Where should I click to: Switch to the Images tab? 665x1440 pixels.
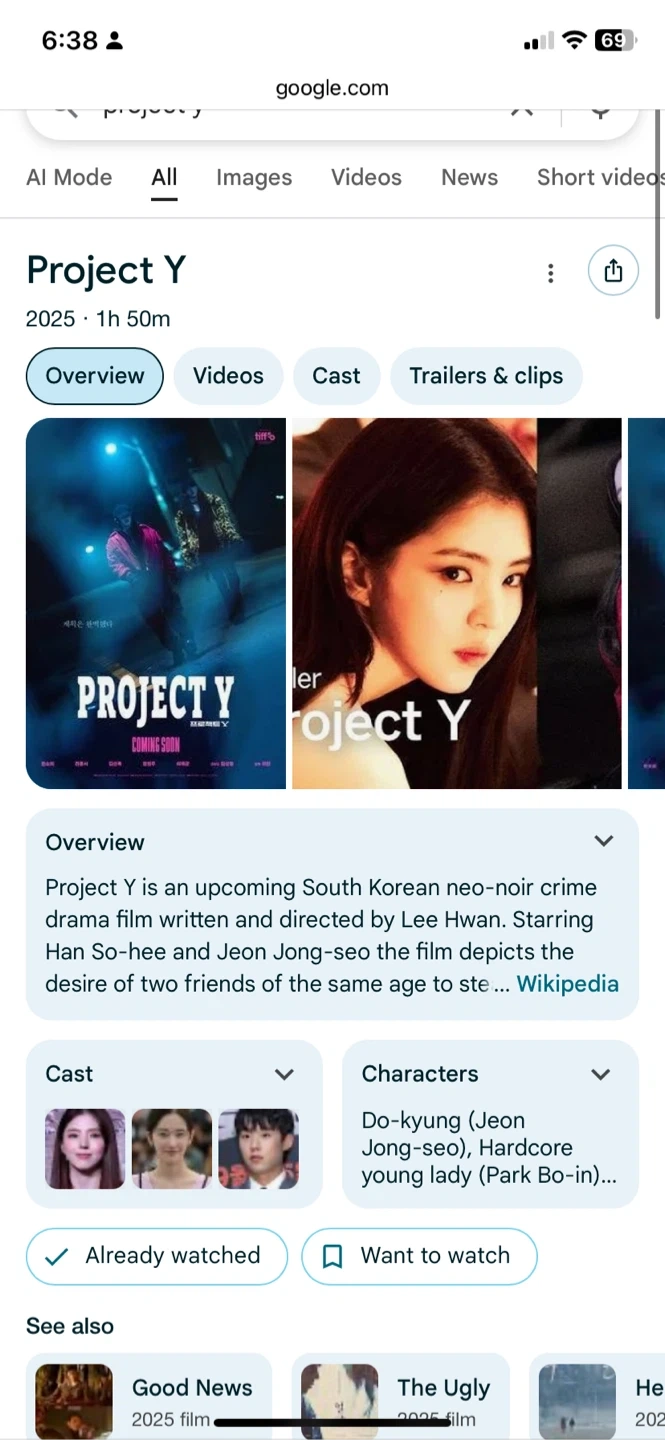(254, 178)
